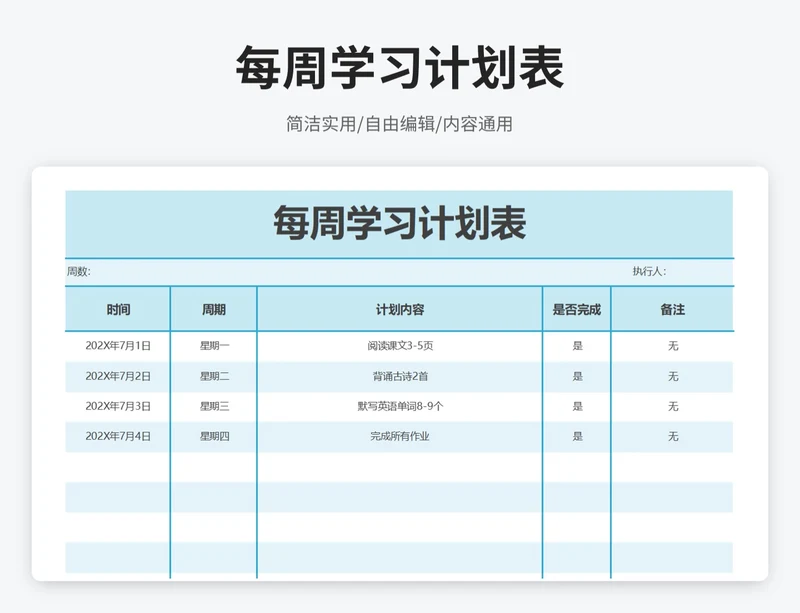Select the 无 remark in the 7月3日 row
The height and width of the screenshot is (613, 800).
click(x=673, y=406)
